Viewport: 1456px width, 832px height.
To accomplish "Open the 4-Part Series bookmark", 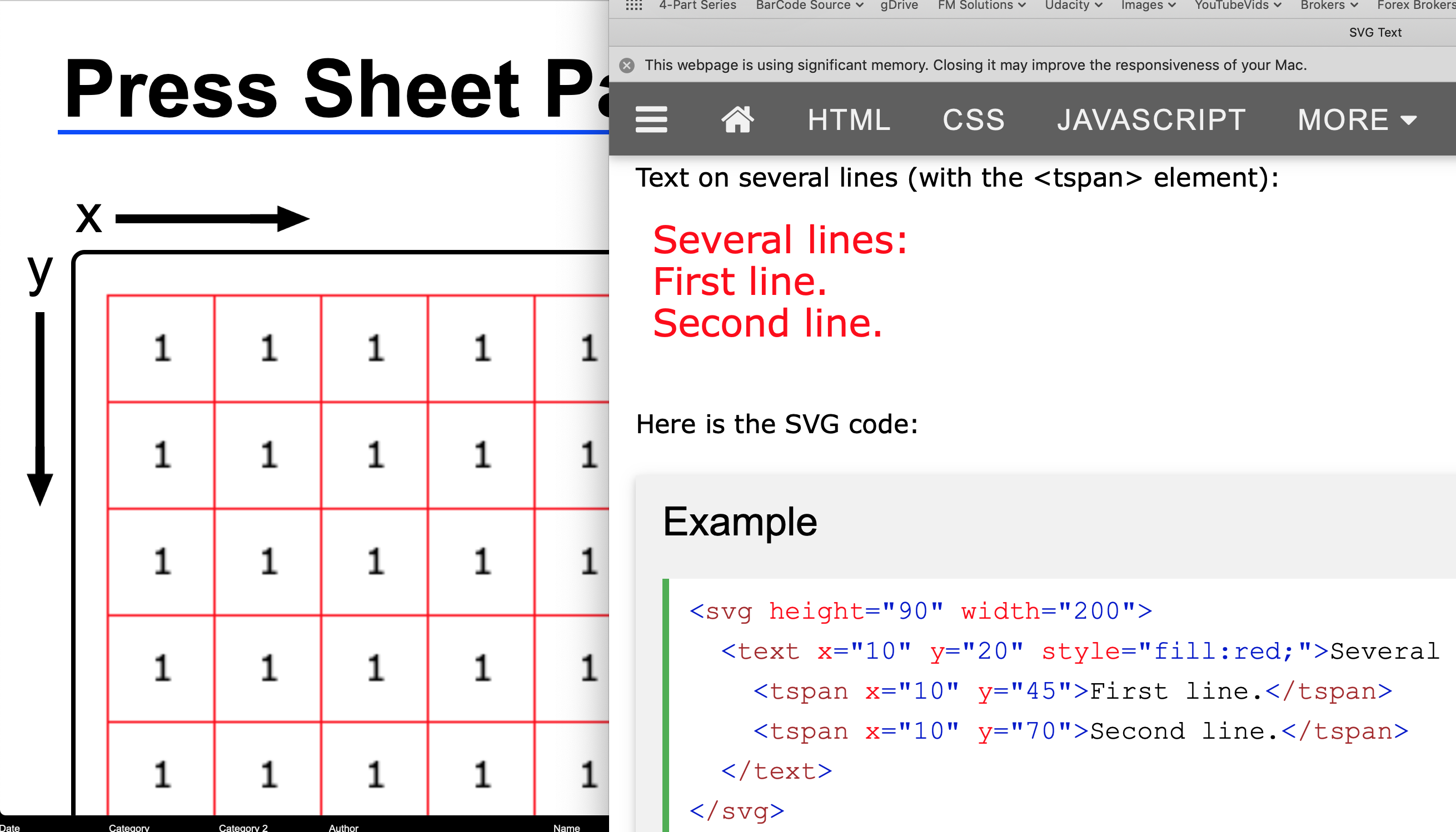I will point(697,5).
